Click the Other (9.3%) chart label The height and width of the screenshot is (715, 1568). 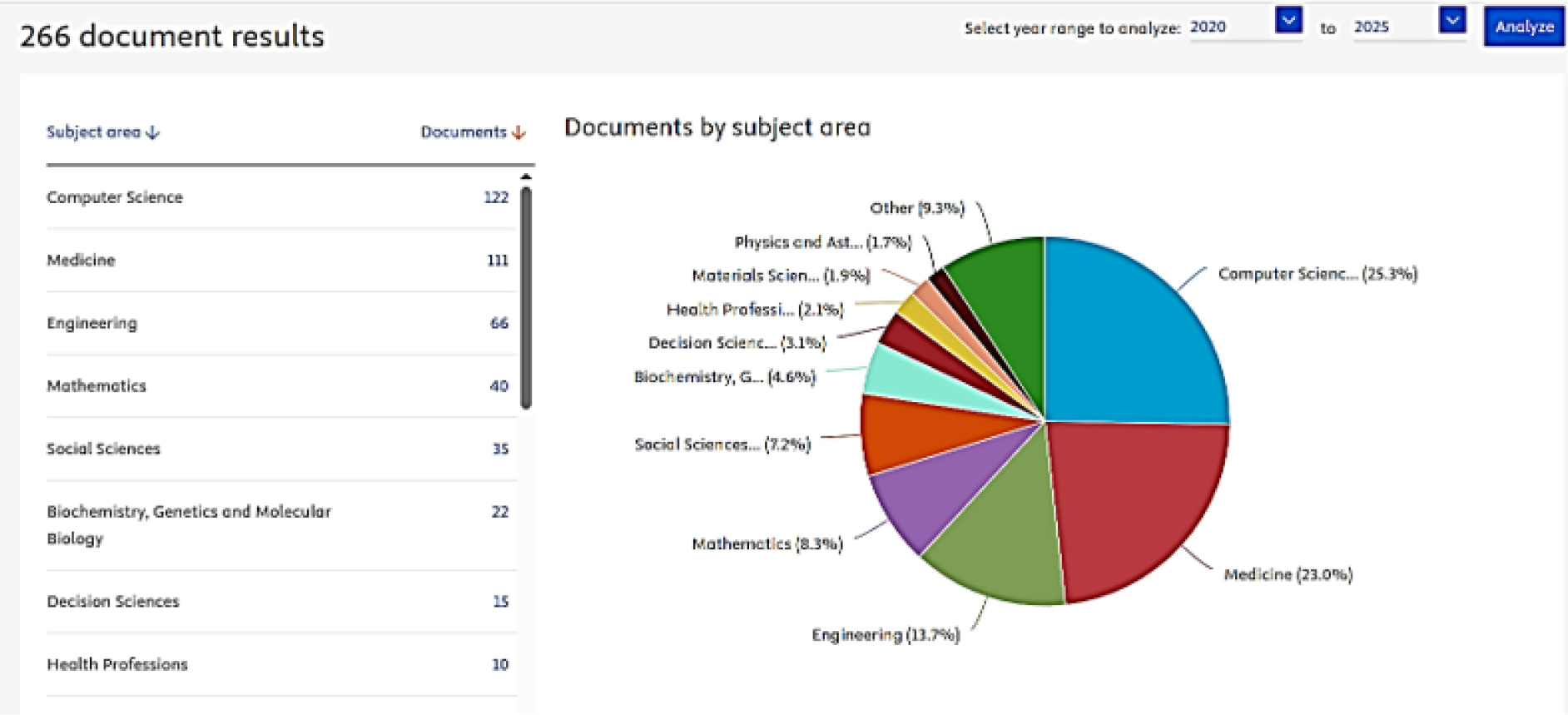[917, 207]
